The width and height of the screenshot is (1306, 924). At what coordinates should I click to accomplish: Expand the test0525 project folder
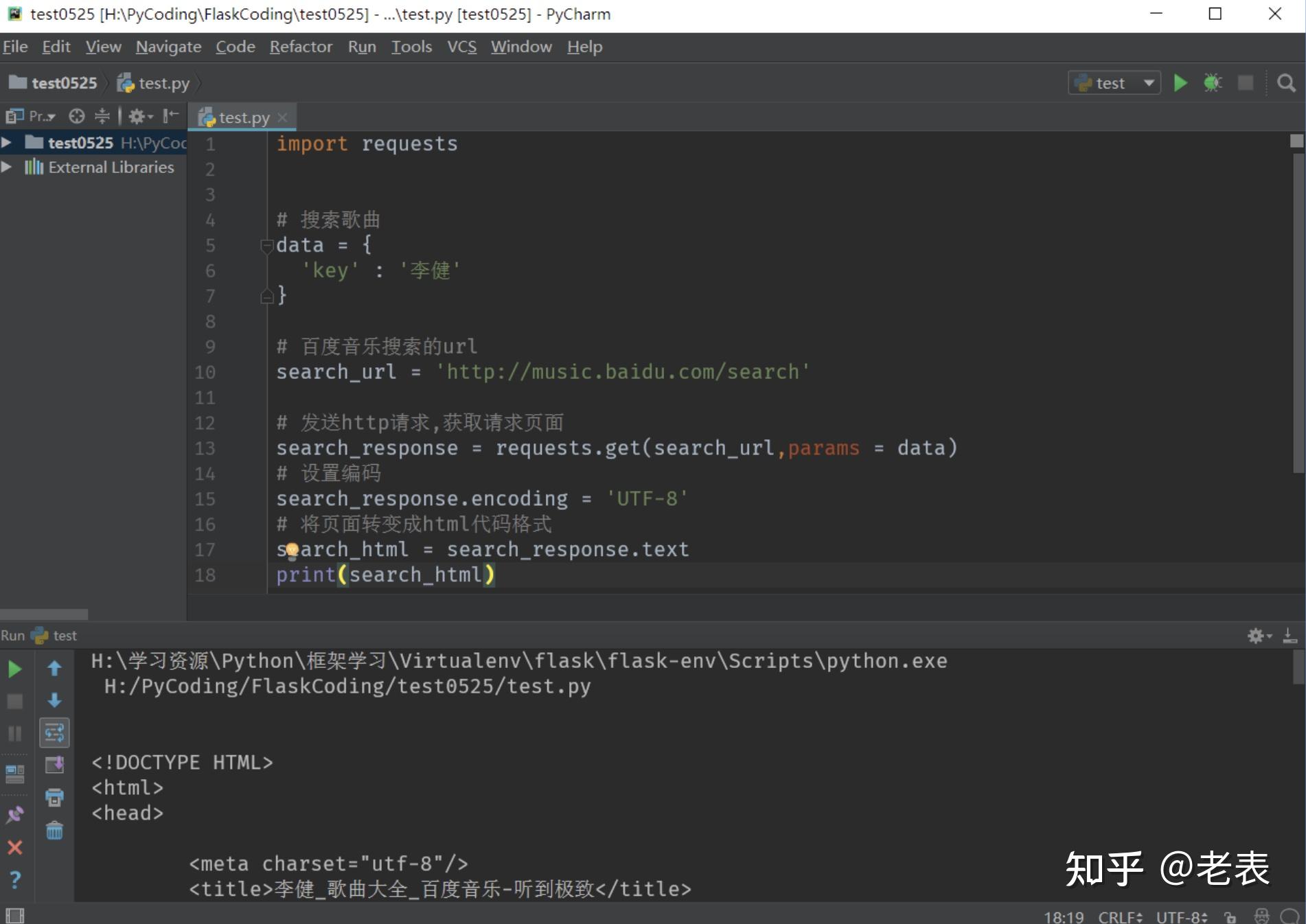tap(6, 142)
